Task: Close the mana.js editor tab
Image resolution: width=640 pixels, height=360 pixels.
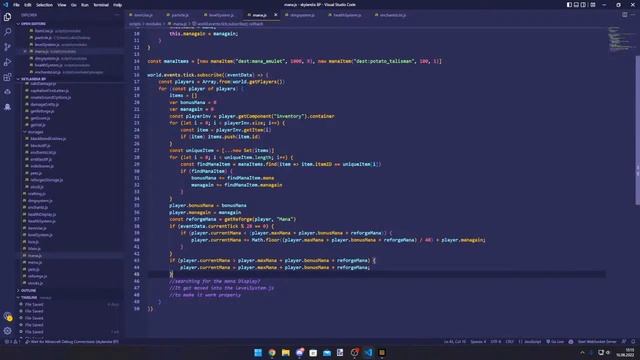Action: 276,15
